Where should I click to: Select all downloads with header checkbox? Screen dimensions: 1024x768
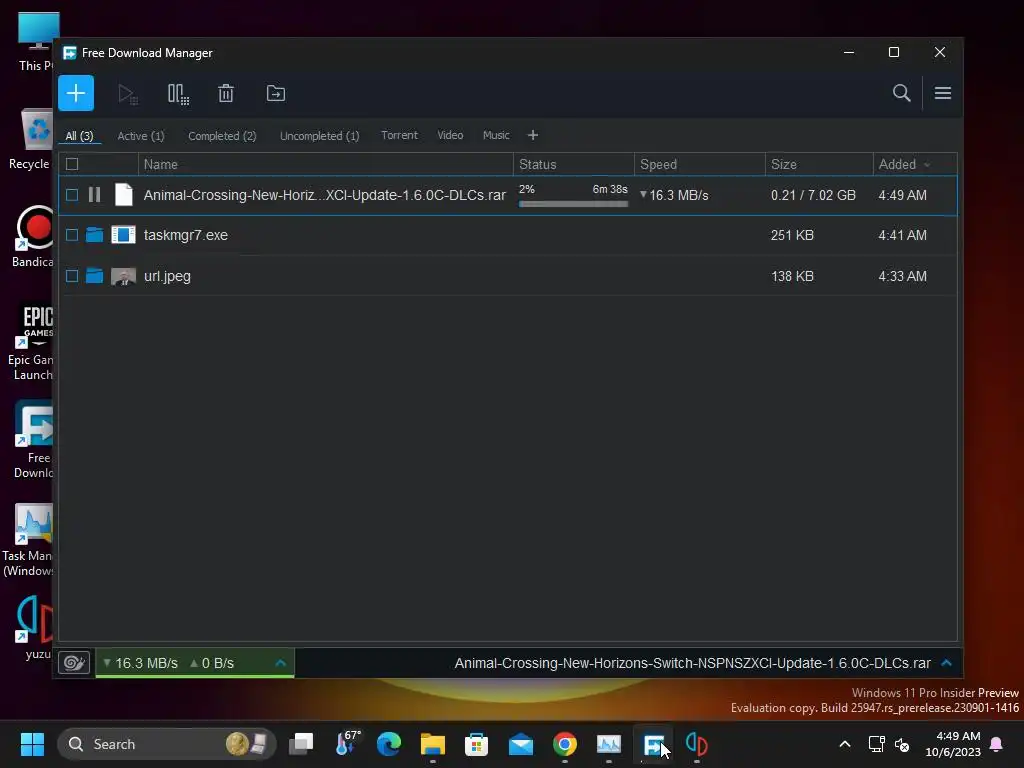72,164
